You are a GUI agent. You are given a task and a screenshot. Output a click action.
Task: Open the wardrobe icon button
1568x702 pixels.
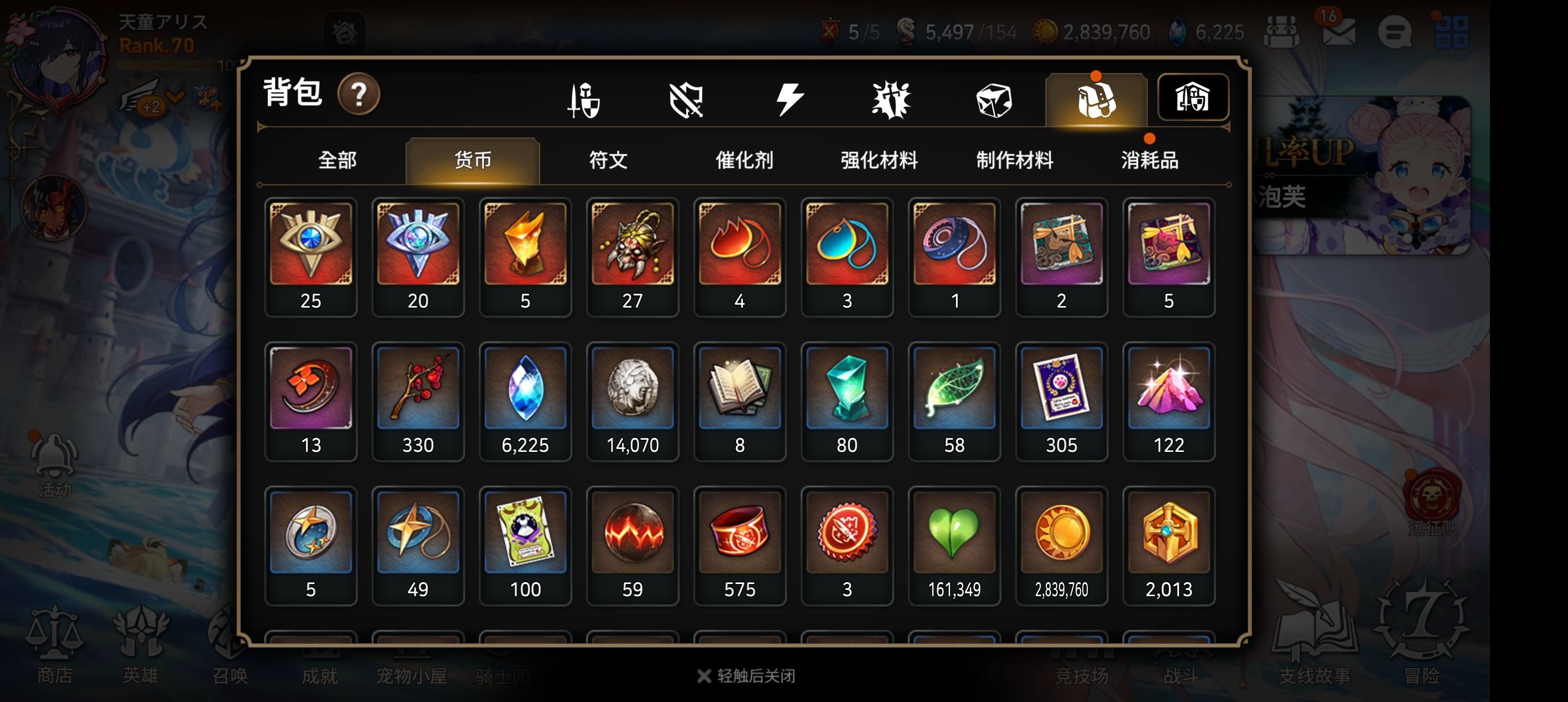click(1192, 97)
